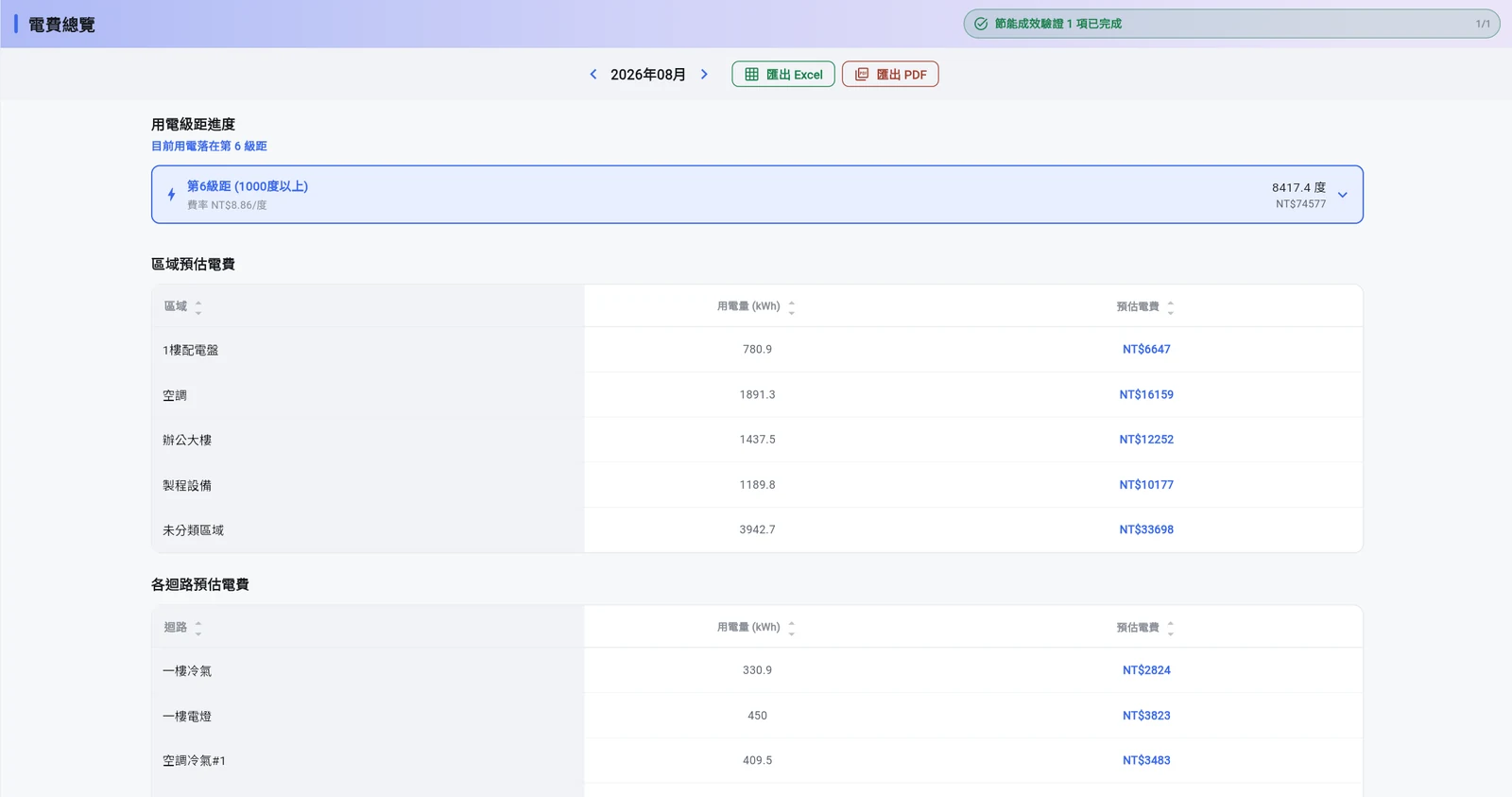Click the 780.9 kWh usage value
Viewport: 1512px width, 797px height.
pyautogui.click(x=757, y=350)
